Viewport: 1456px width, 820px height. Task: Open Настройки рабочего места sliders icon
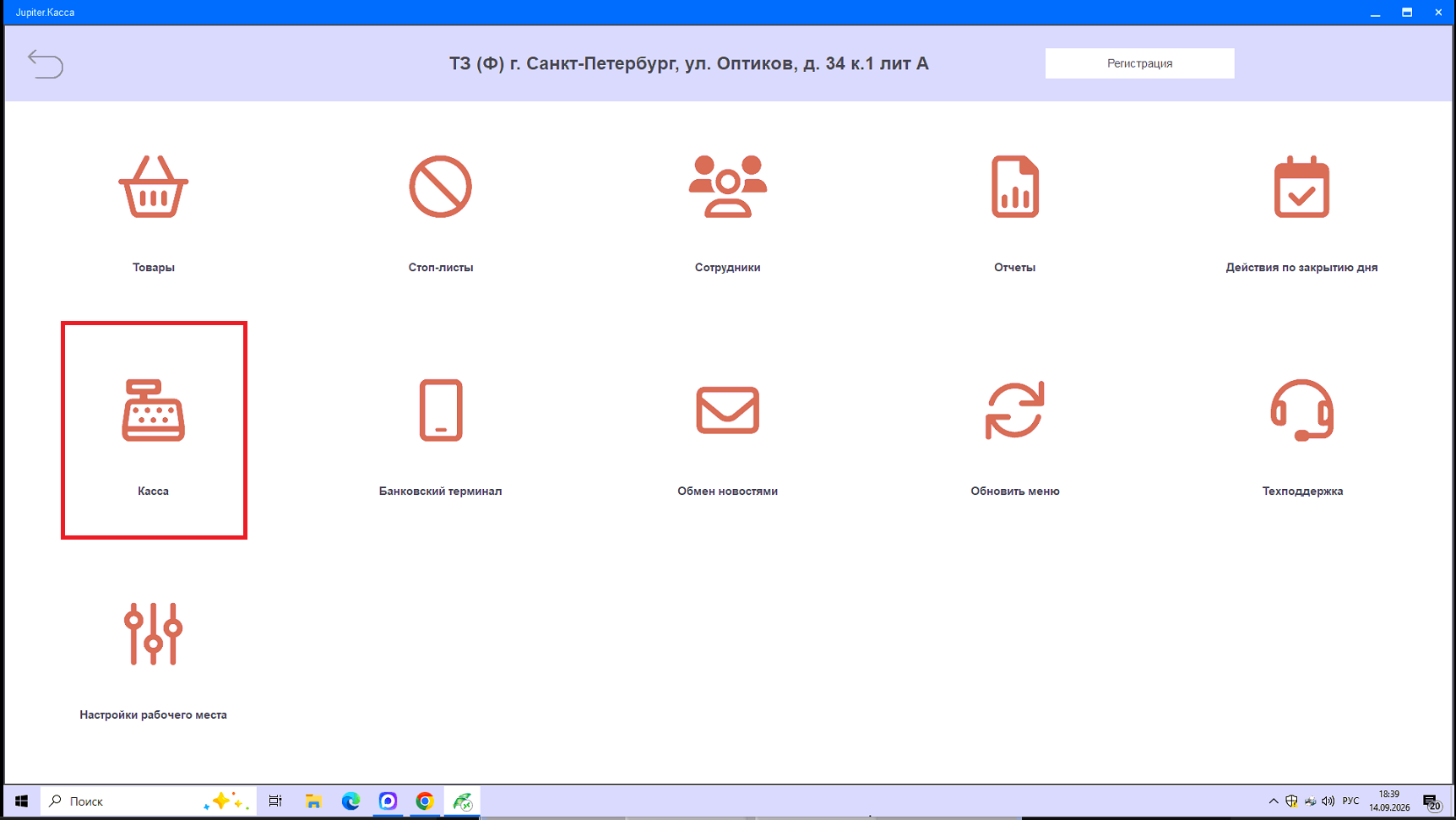click(x=153, y=634)
